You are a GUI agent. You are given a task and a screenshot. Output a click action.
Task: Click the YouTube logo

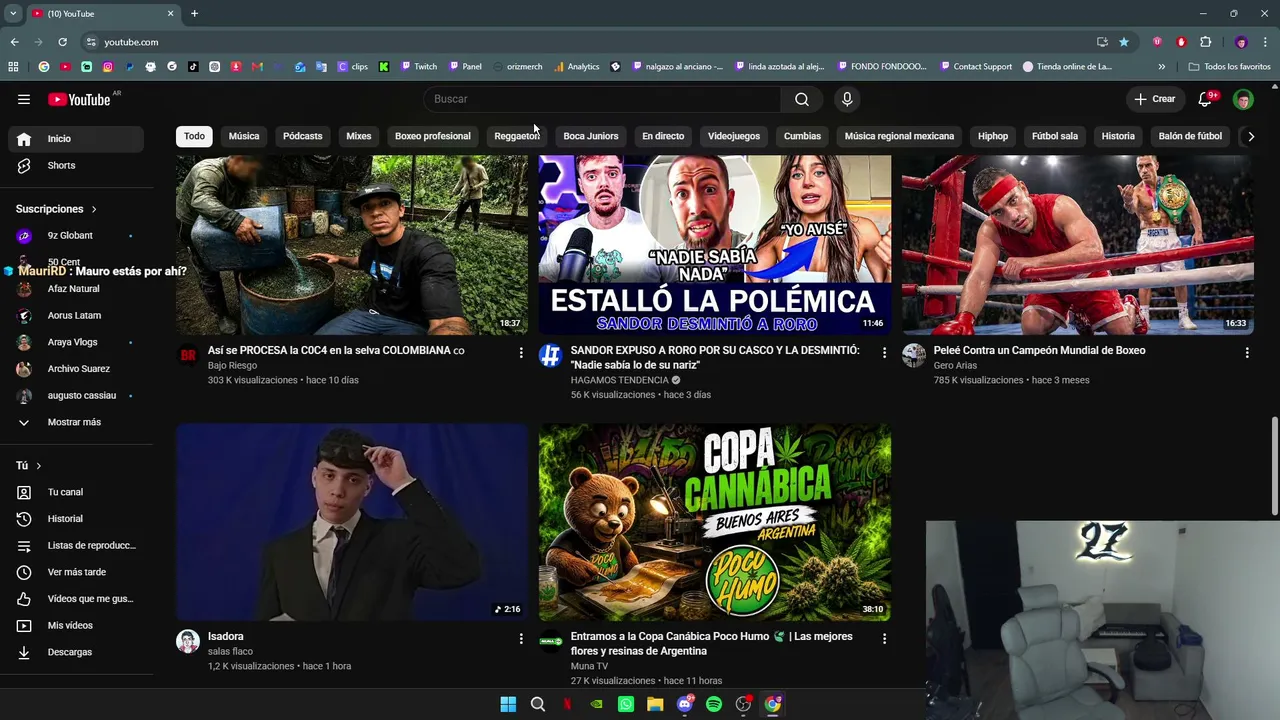click(79, 99)
